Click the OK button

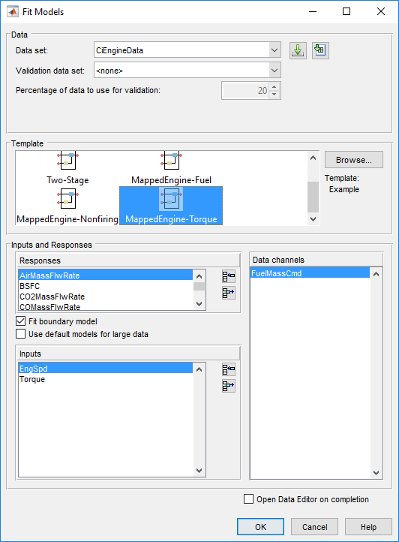(x=260, y=526)
